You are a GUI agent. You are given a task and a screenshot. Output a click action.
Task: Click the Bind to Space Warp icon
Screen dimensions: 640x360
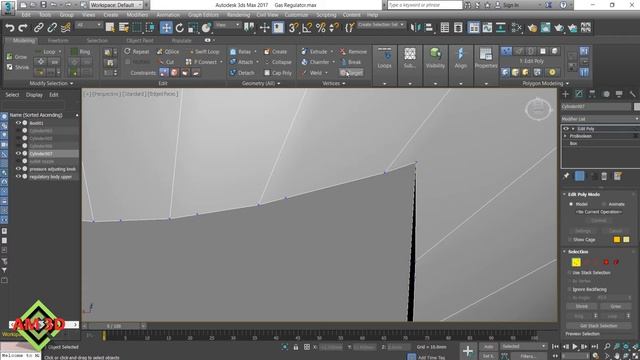65,28
